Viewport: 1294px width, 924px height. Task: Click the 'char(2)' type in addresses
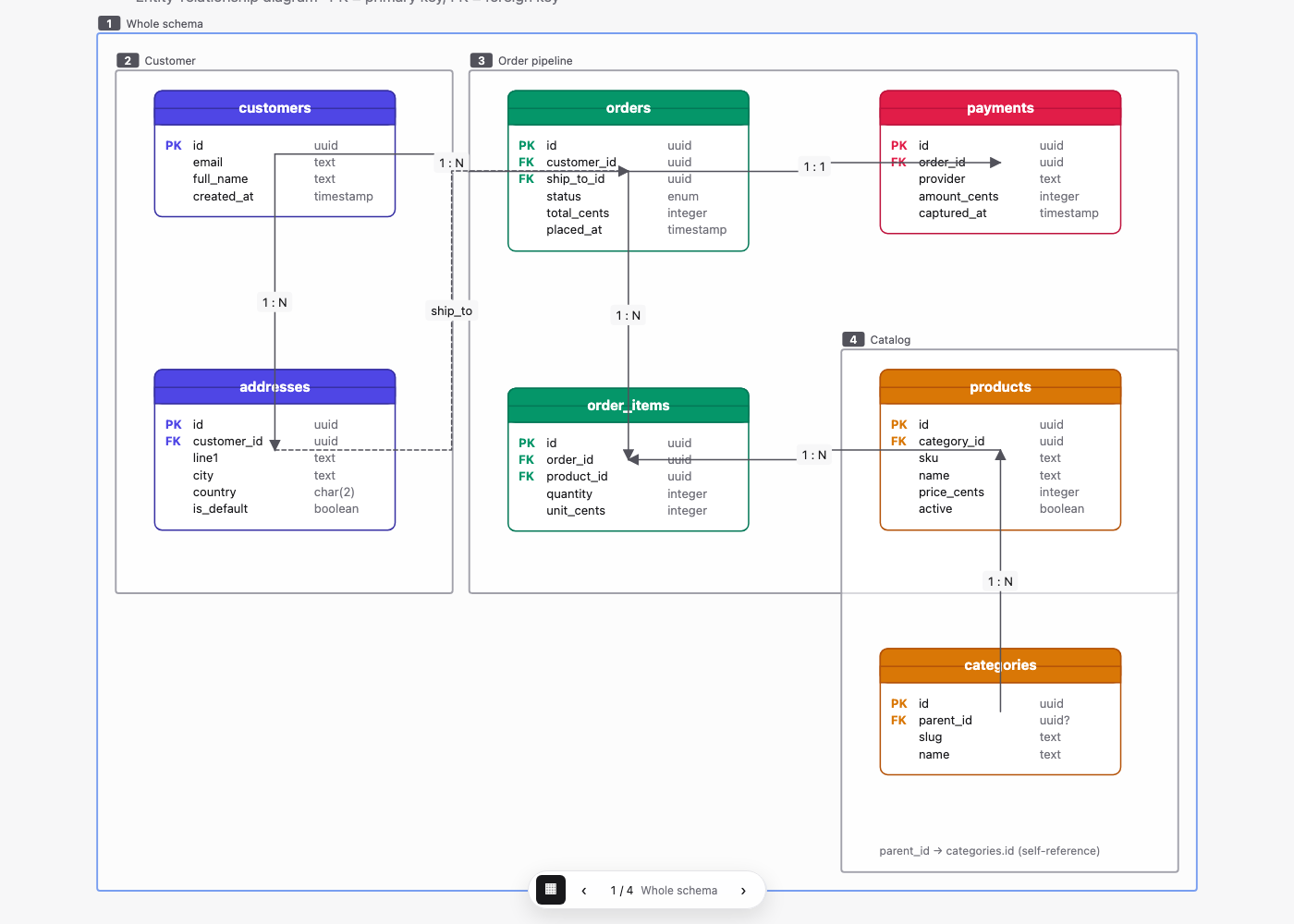pyautogui.click(x=334, y=492)
